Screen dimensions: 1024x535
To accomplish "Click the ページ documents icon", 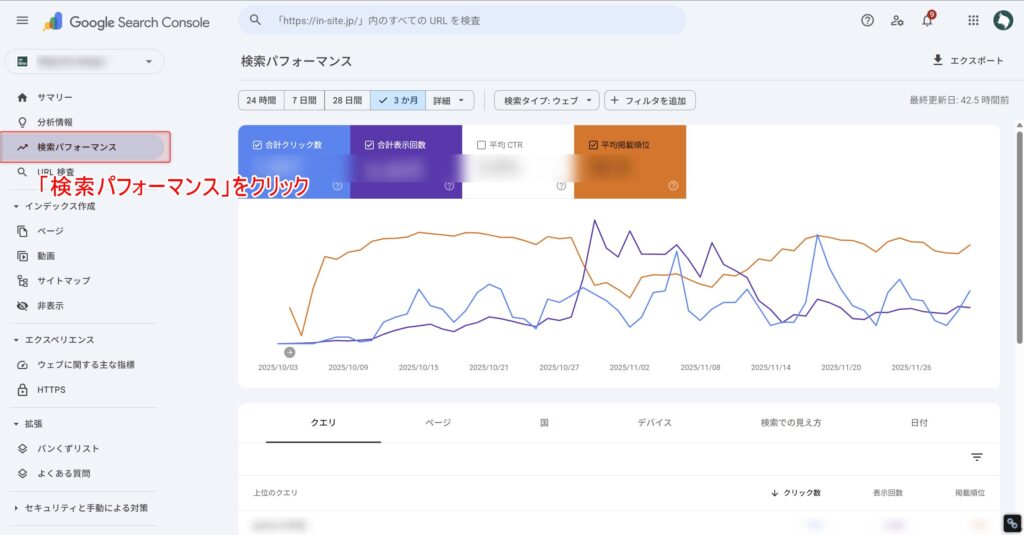I will click(22, 231).
